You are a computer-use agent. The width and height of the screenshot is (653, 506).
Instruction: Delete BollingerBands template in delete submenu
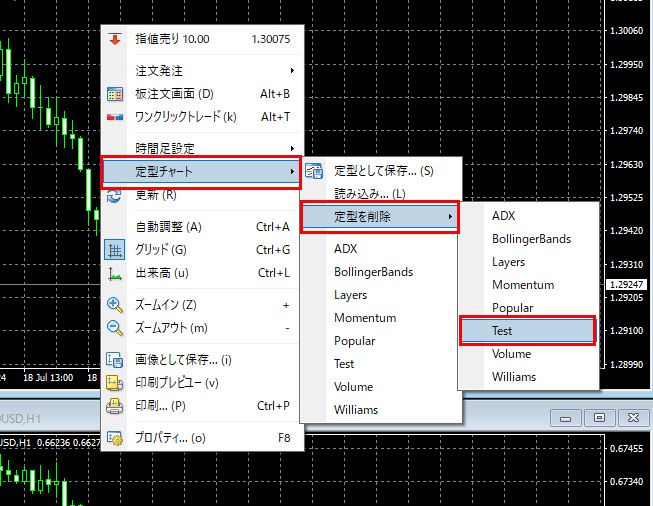click(x=528, y=239)
